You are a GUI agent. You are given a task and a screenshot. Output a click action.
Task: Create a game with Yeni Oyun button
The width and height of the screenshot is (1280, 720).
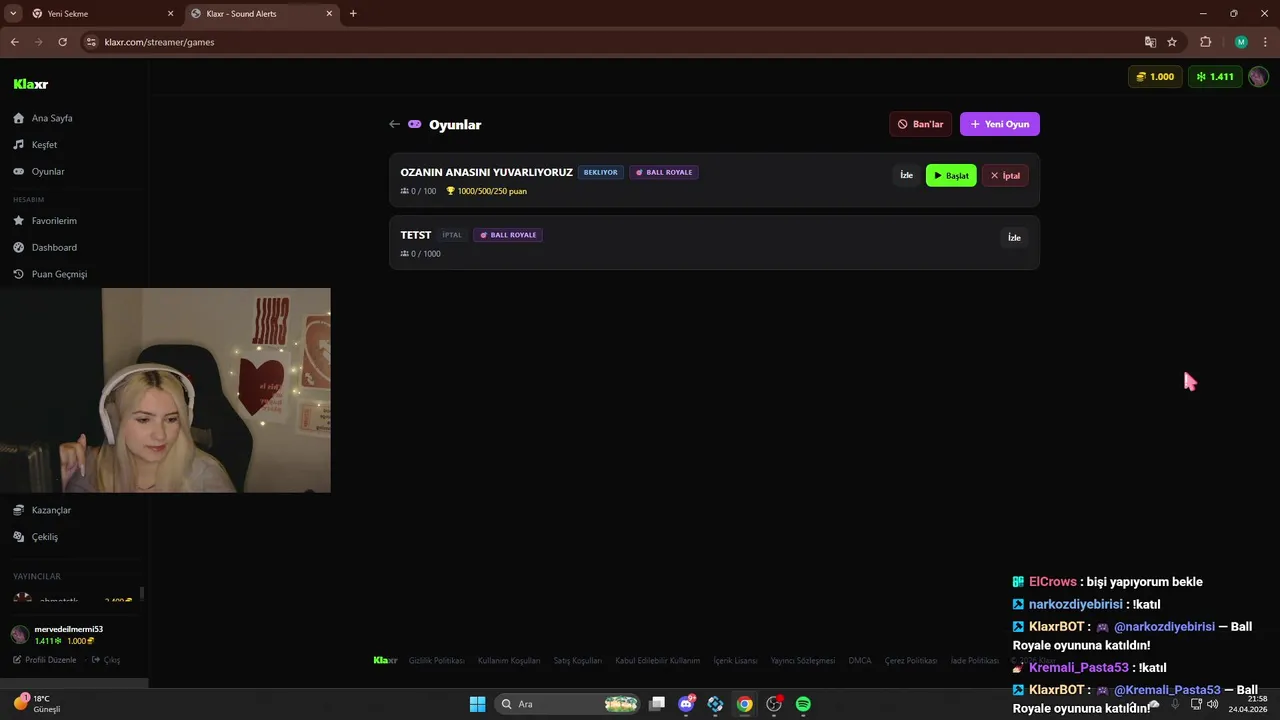(1000, 124)
